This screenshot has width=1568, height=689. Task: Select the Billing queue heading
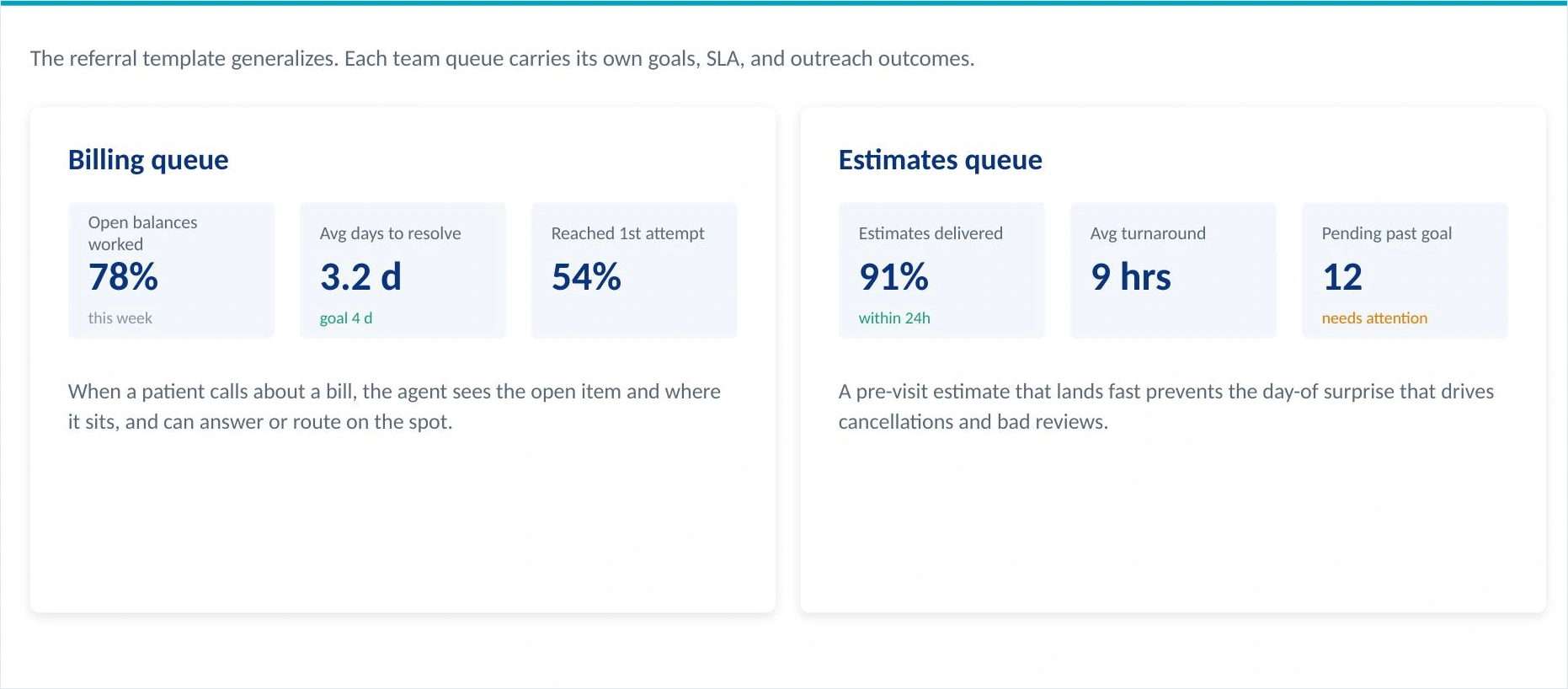(148, 160)
